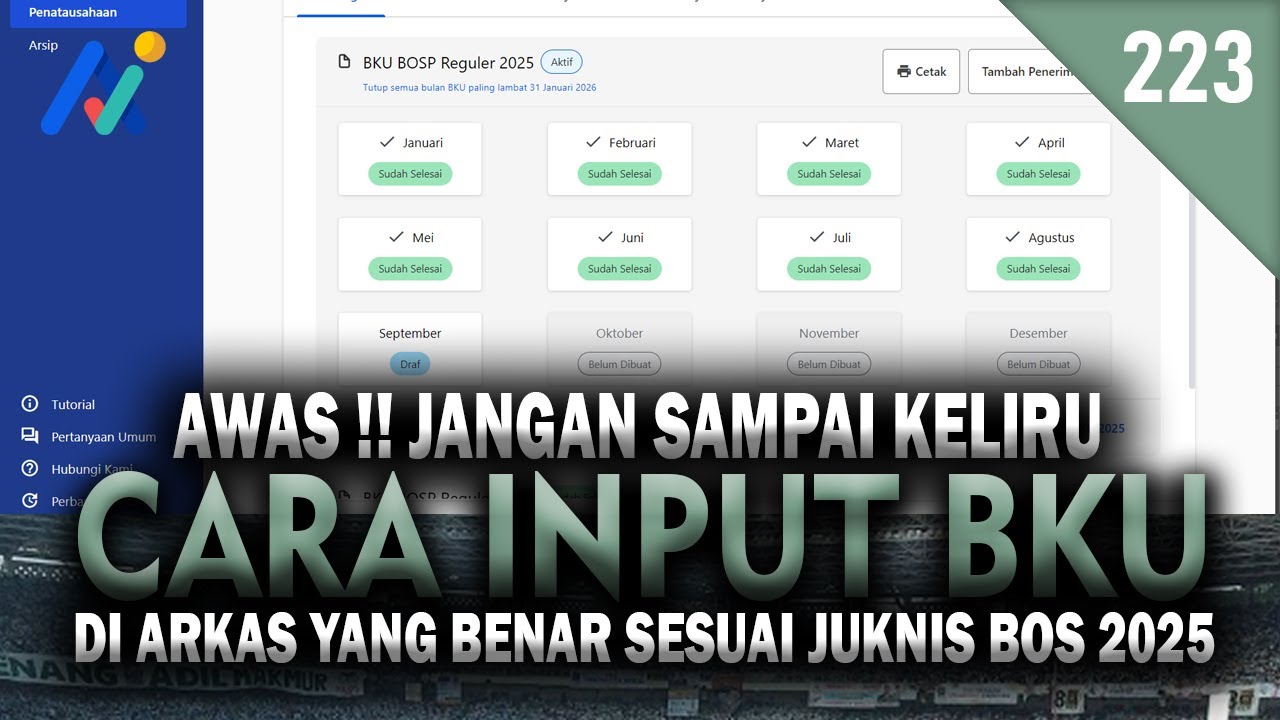Screen dimensions: 1280x720
Task: Click the checkmark icon beside Februari
Action: [x=593, y=142]
